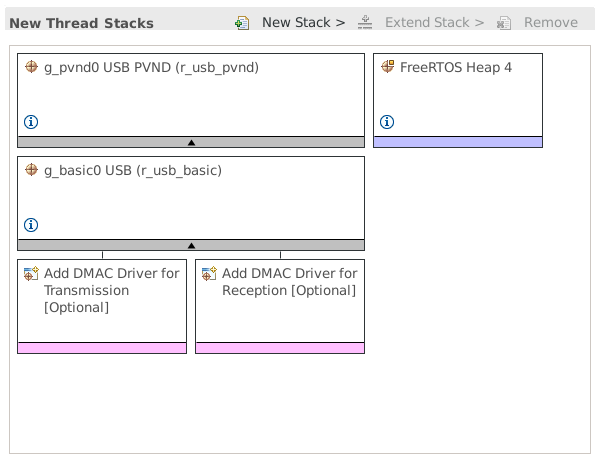
Task: Click the g_basic0 USB module icon
Action: pyautogui.click(x=31, y=170)
